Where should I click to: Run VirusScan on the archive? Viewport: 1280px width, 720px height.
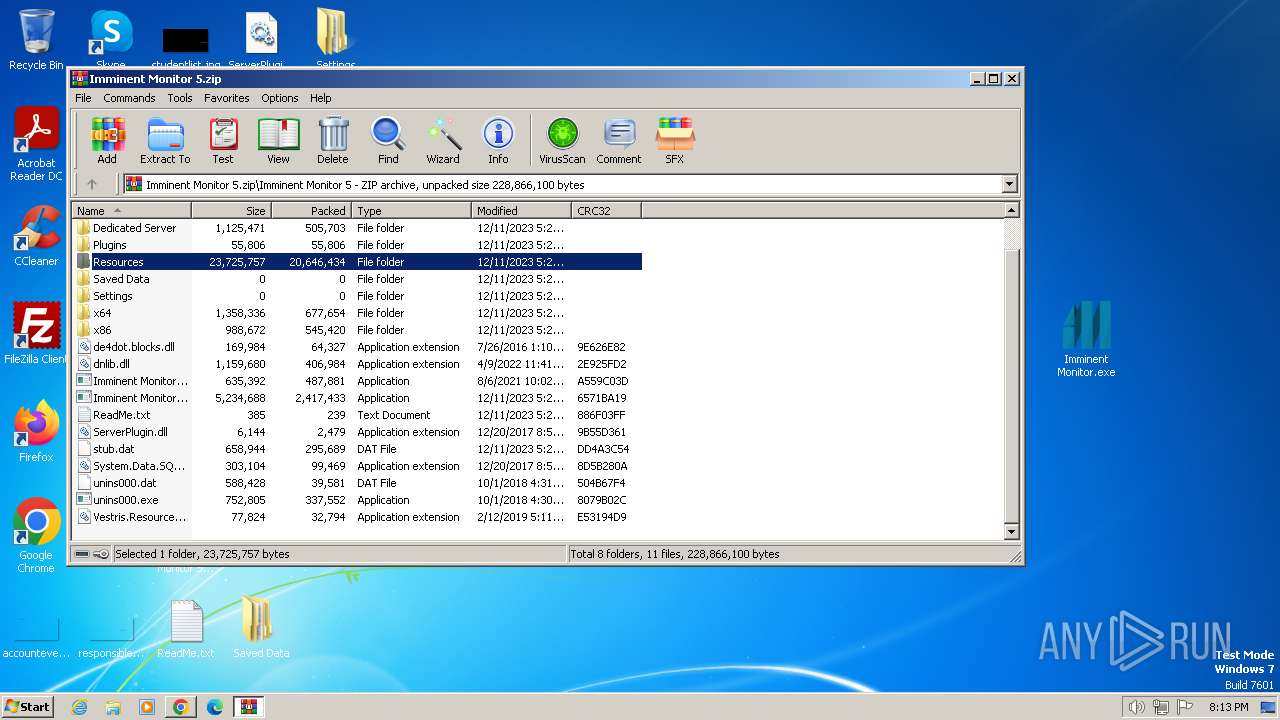pos(562,140)
